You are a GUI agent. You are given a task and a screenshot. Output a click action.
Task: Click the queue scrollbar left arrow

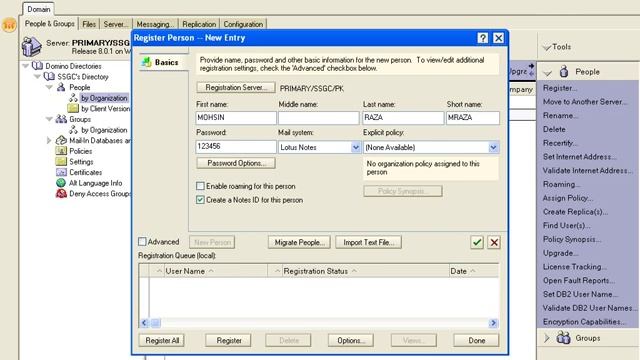(x=144, y=323)
